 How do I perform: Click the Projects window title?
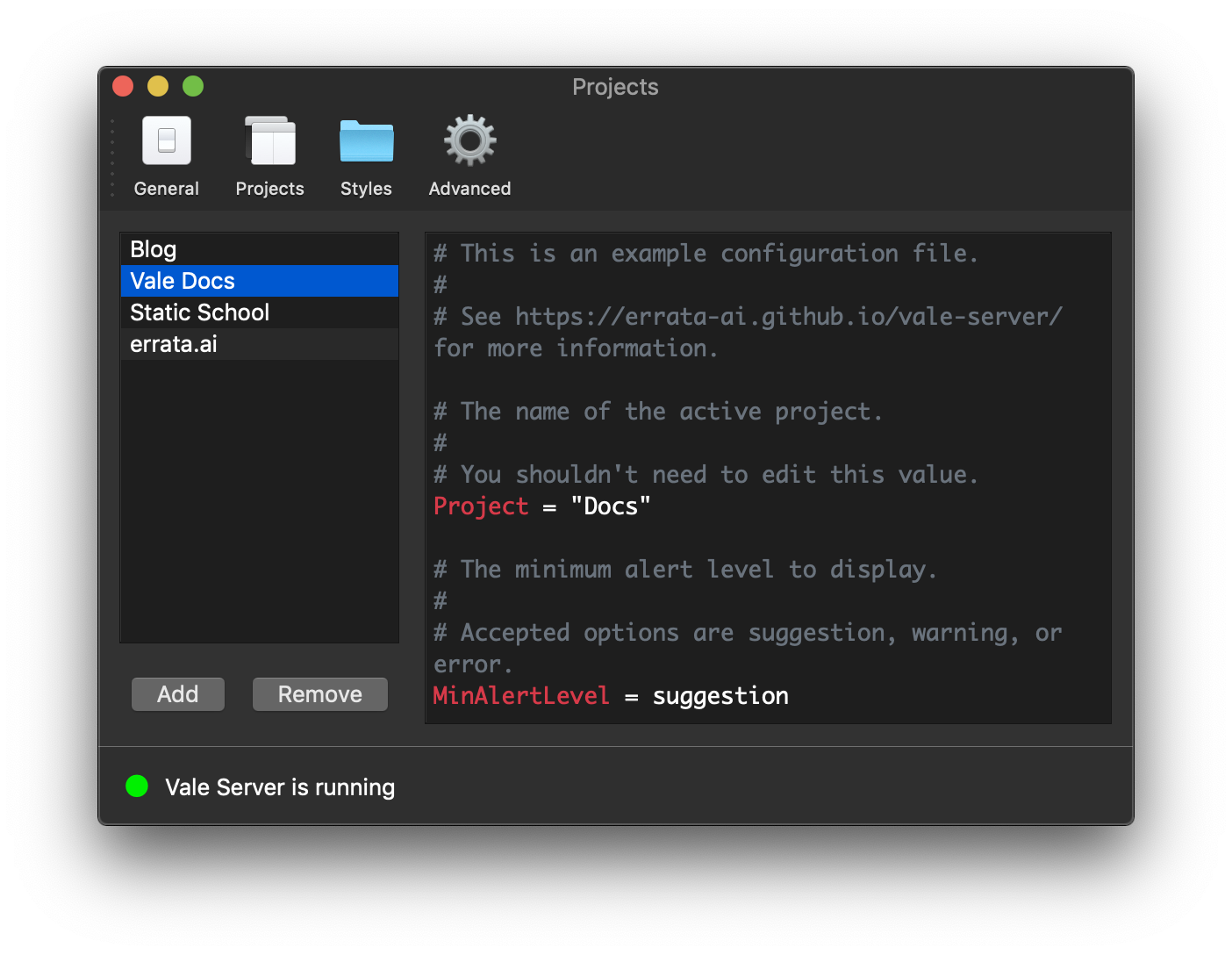tap(615, 87)
